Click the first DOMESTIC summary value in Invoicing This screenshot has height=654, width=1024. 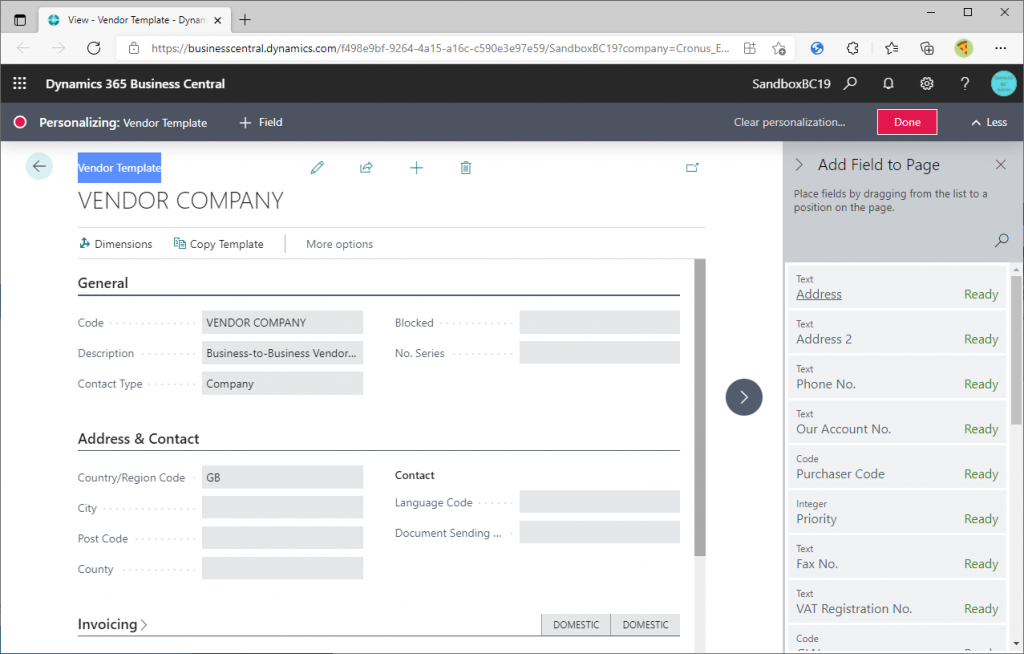pyautogui.click(x=576, y=625)
